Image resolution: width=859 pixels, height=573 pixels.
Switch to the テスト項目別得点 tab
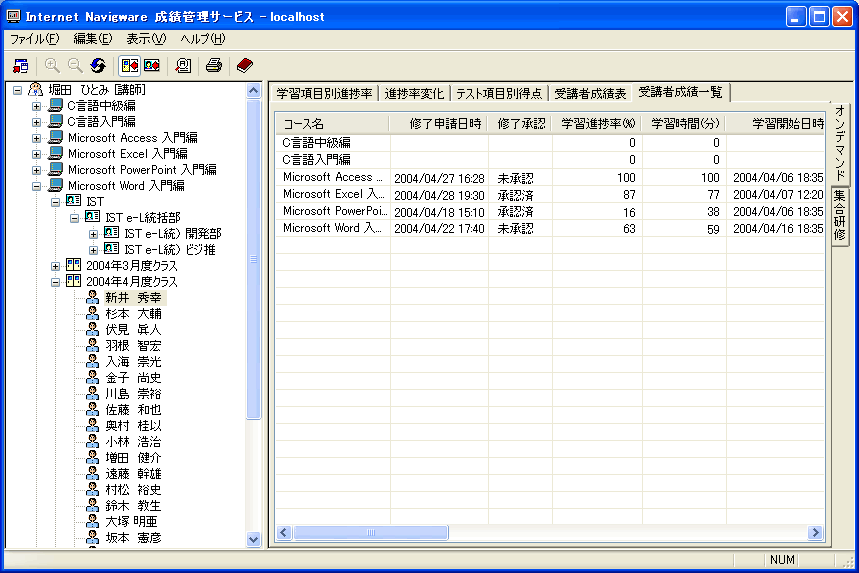(x=499, y=94)
